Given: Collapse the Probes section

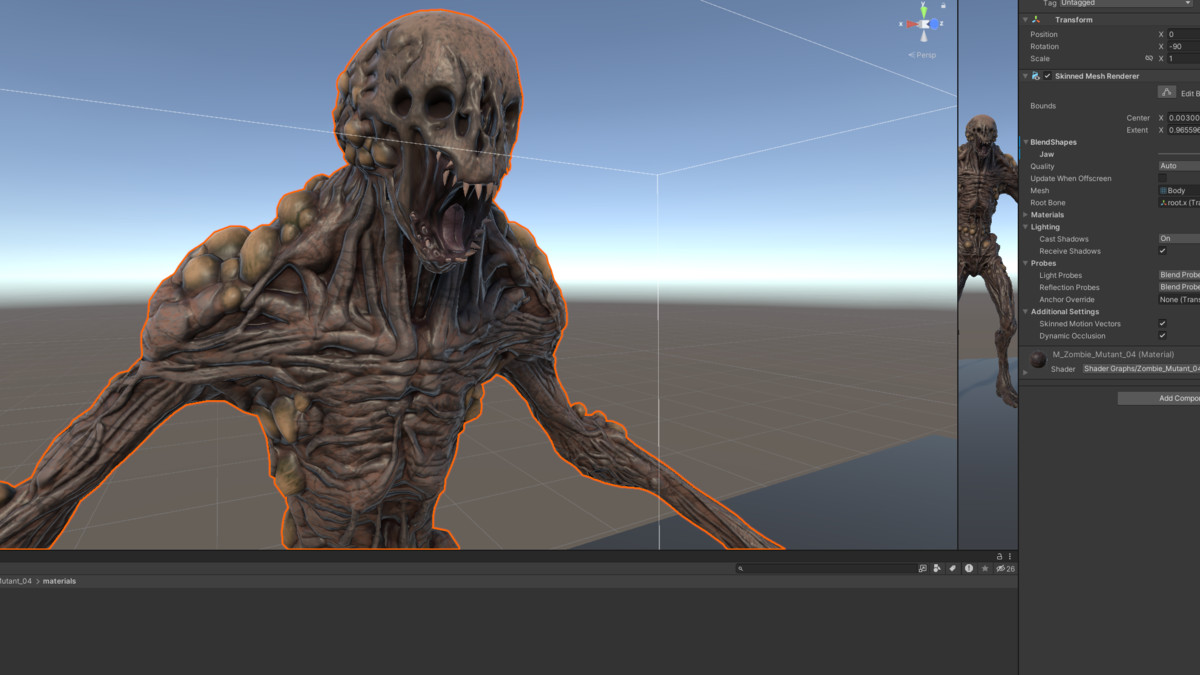Looking at the screenshot, I should click(1025, 263).
